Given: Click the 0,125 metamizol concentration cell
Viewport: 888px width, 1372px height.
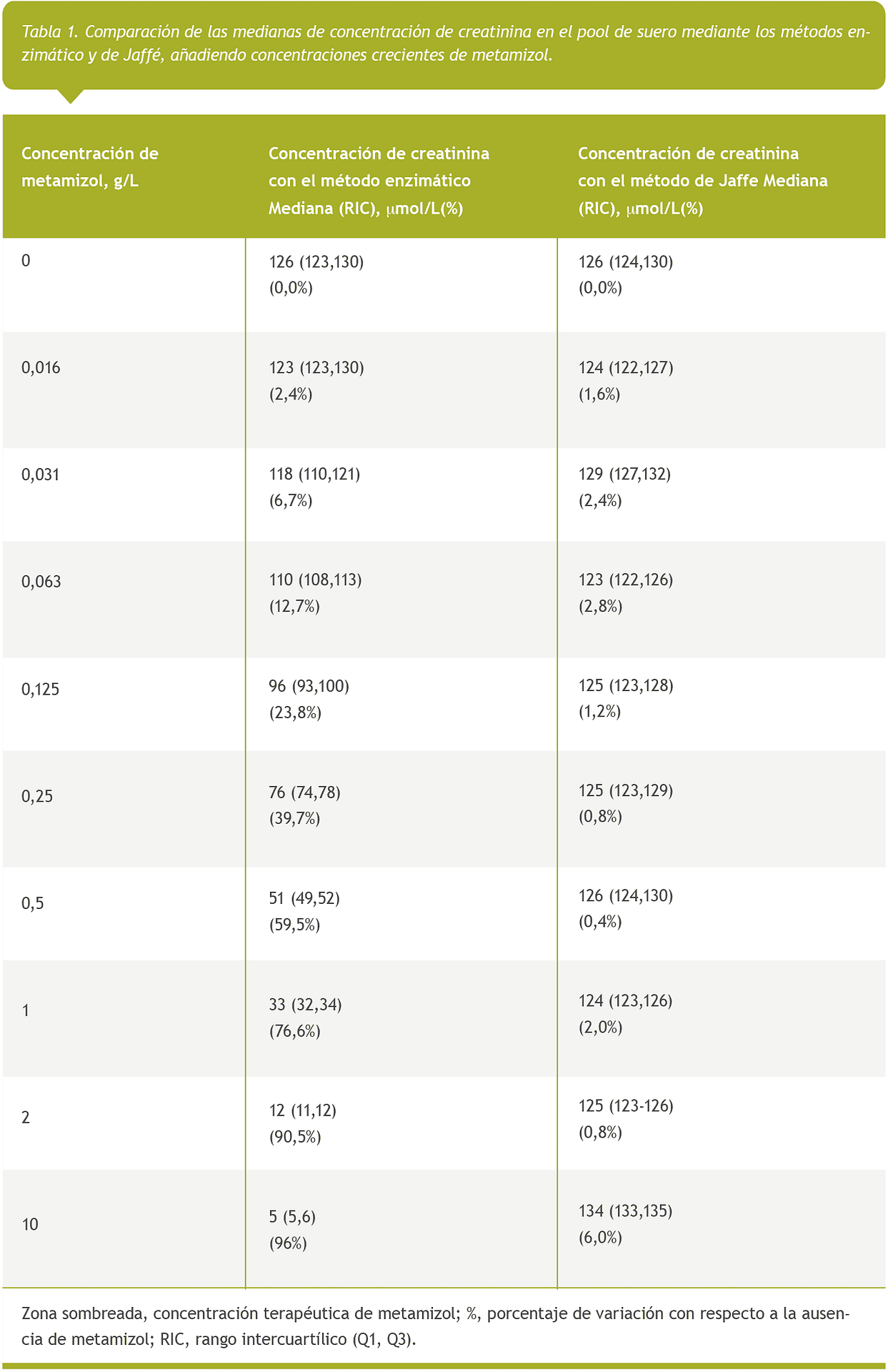Looking at the screenshot, I should tap(41, 690).
